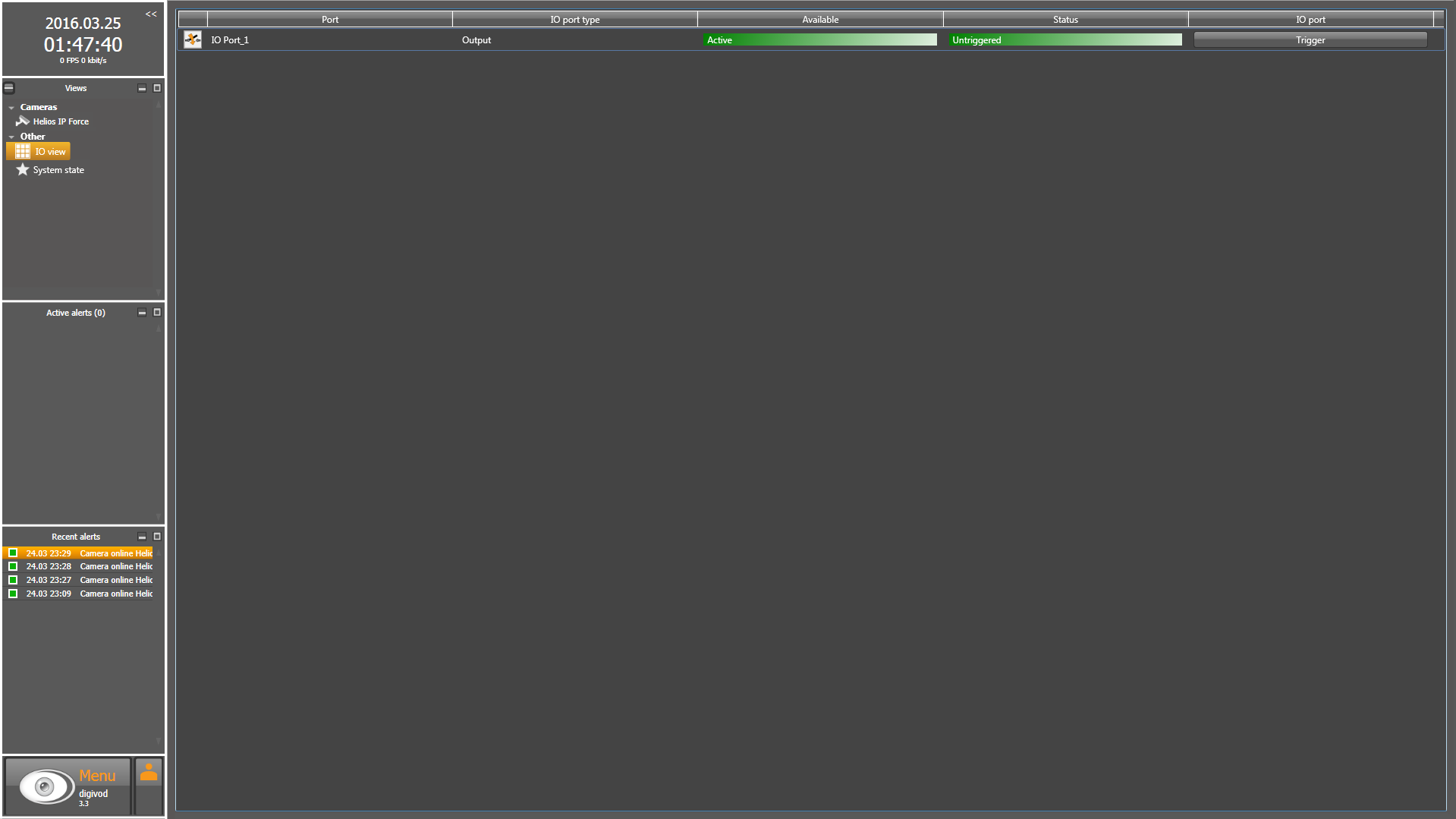Open the orange Menu

[x=97, y=776]
